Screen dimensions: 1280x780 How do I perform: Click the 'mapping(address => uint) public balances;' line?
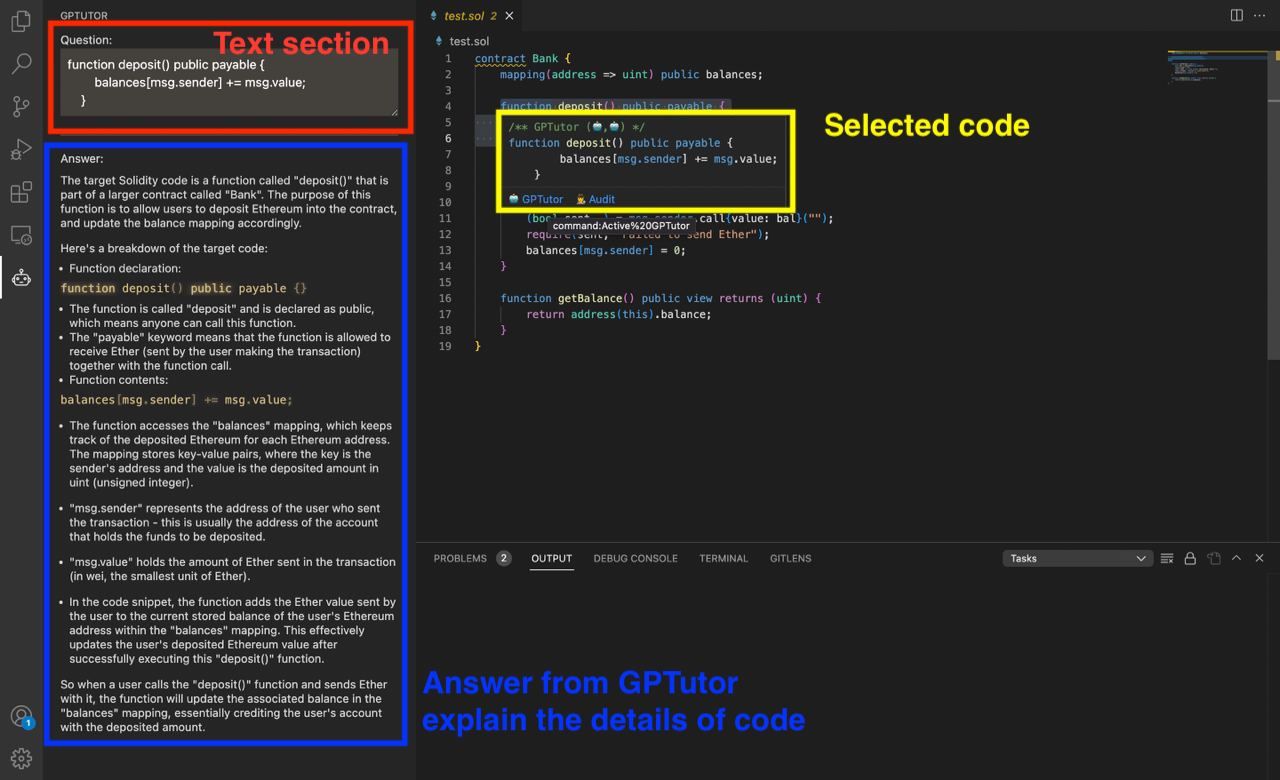point(631,74)
